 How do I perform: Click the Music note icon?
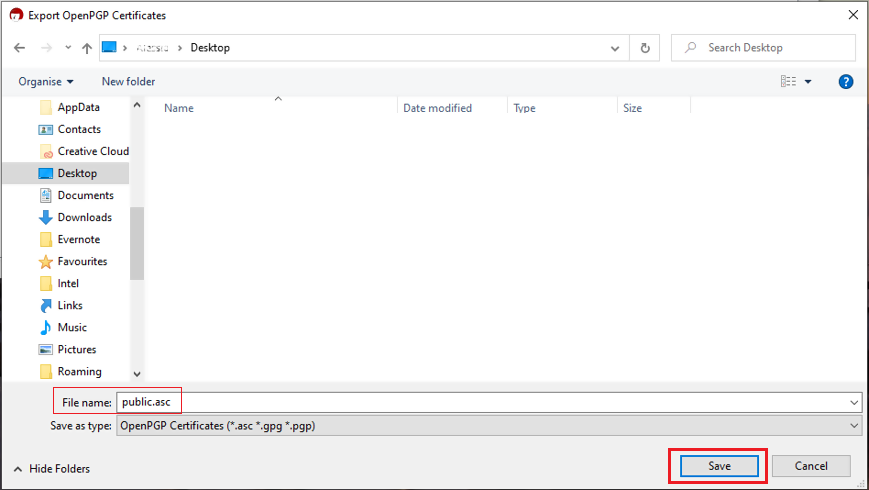coord(45,328)
